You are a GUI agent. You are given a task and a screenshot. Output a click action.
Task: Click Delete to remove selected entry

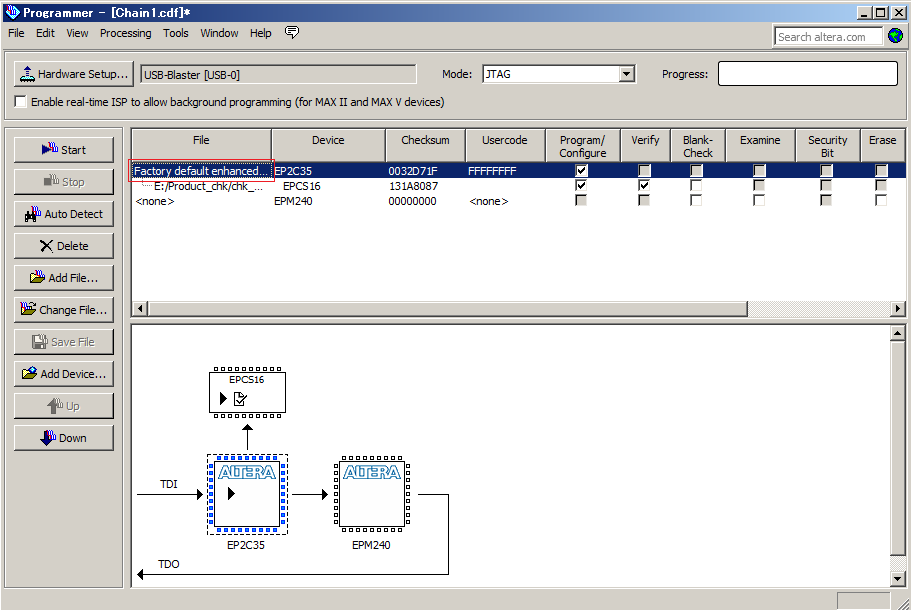click(x=64, y=246)
